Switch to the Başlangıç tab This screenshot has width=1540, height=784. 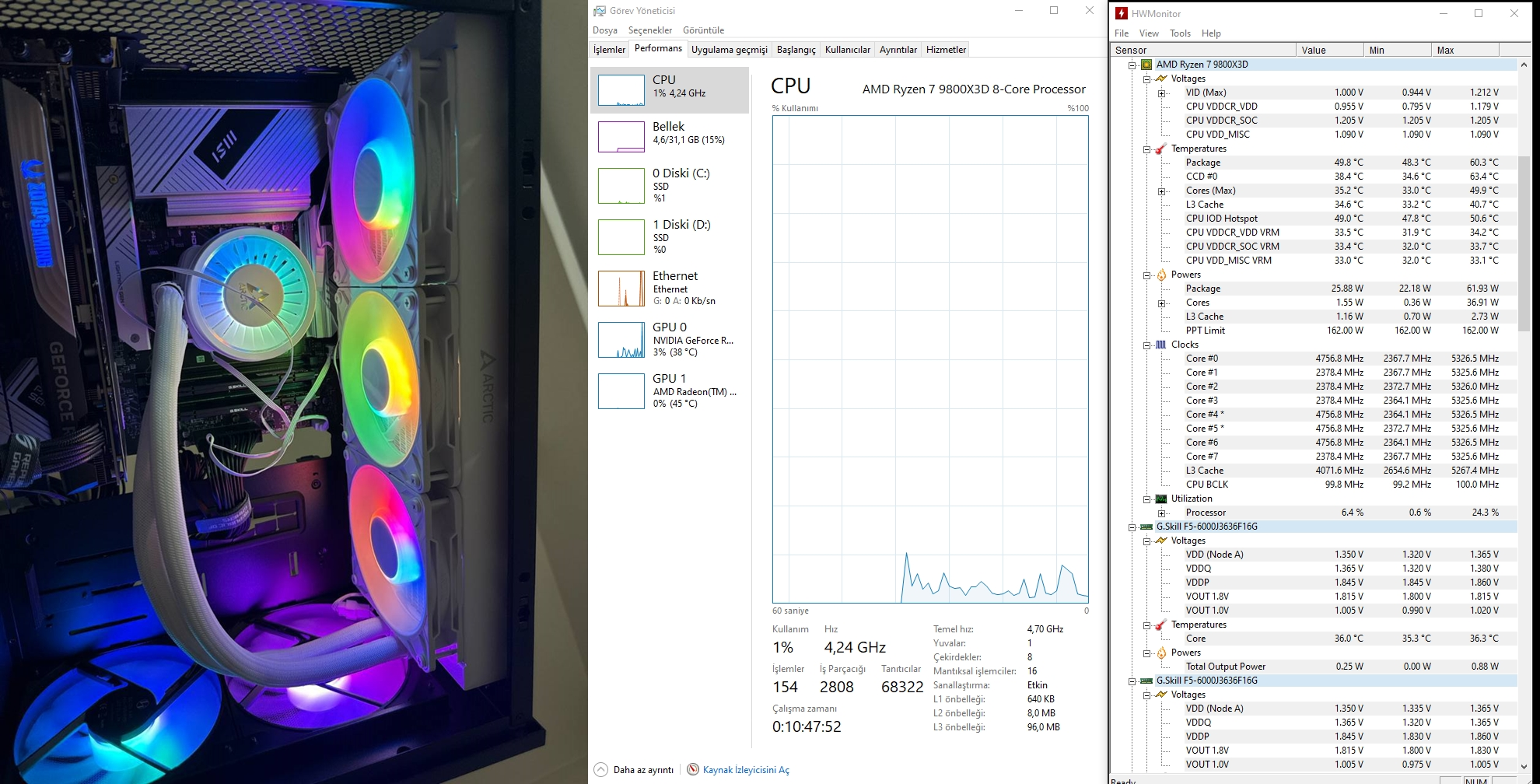(796, 50)
